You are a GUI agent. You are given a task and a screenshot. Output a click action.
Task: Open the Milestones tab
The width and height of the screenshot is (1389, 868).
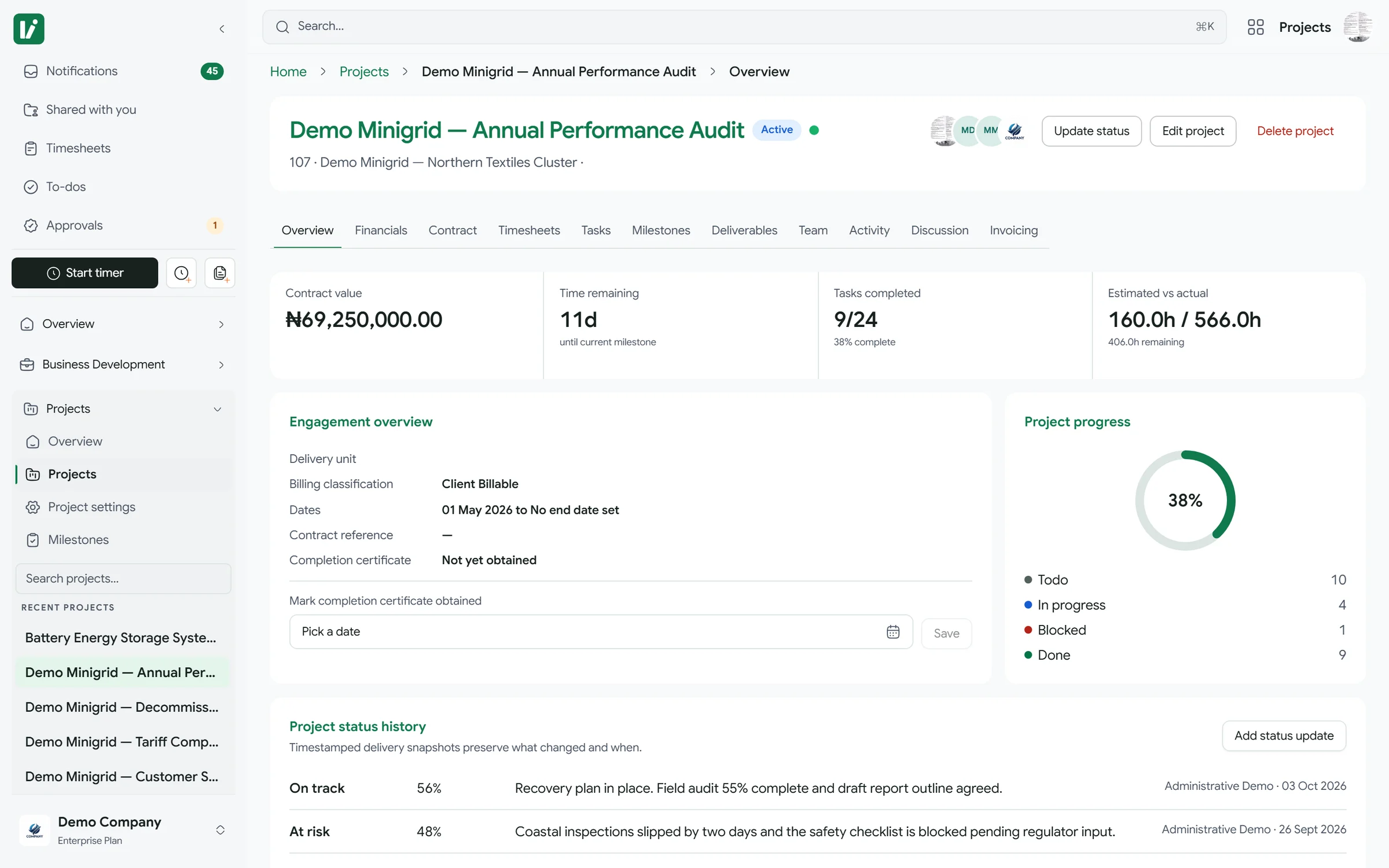[x=661, y=230]
